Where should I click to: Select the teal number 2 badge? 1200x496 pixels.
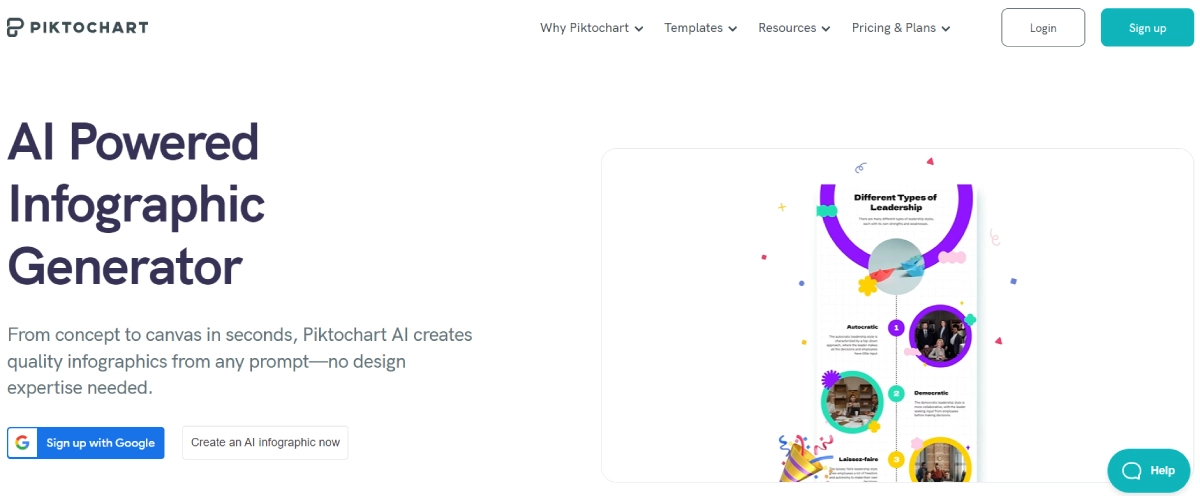point(896,394)
